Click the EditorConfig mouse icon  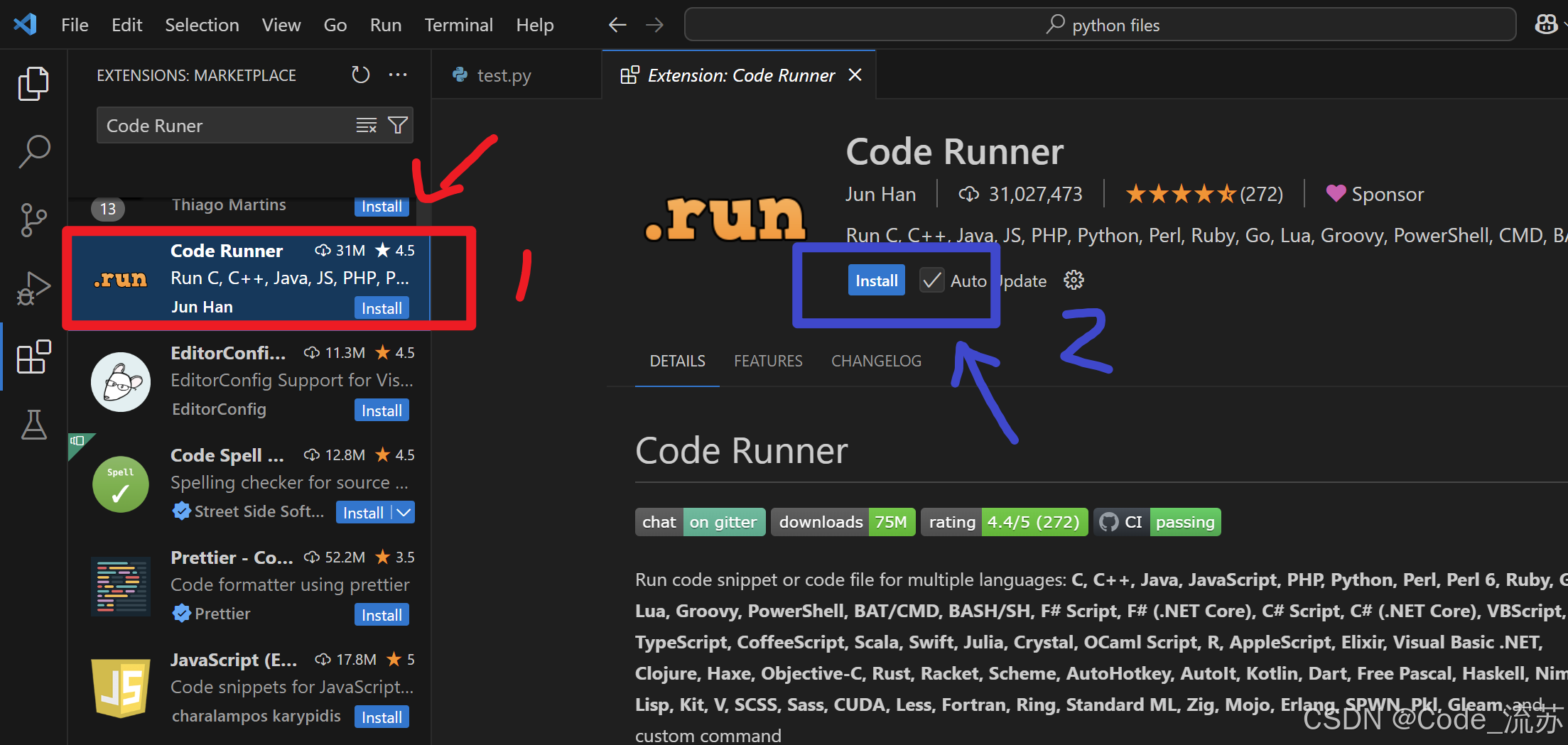pos(121,382)
